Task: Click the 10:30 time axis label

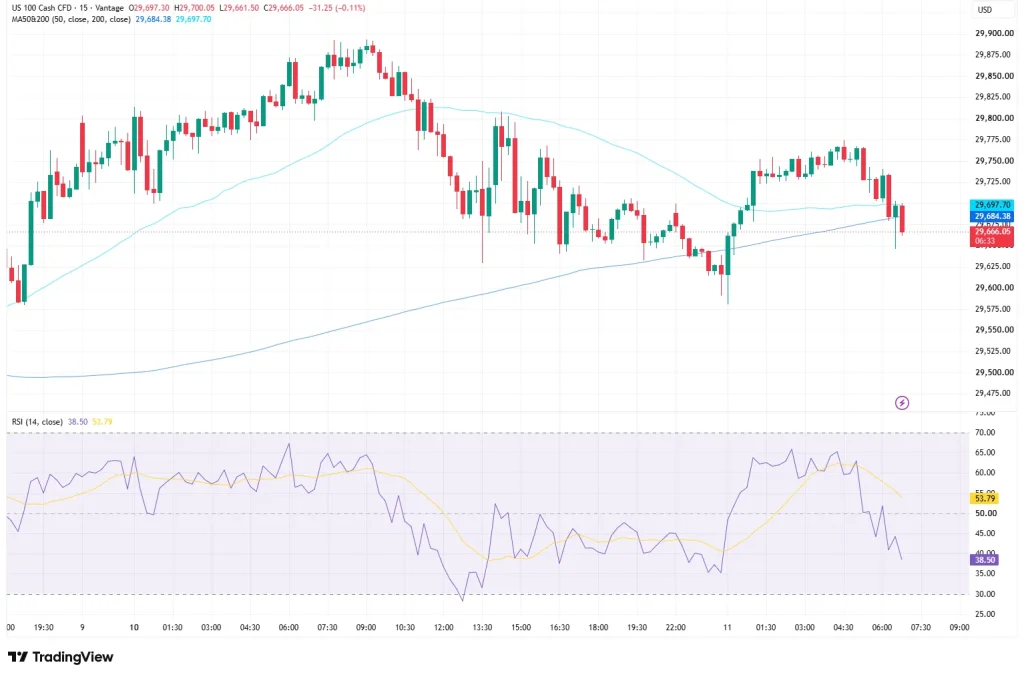Action: 405,627
